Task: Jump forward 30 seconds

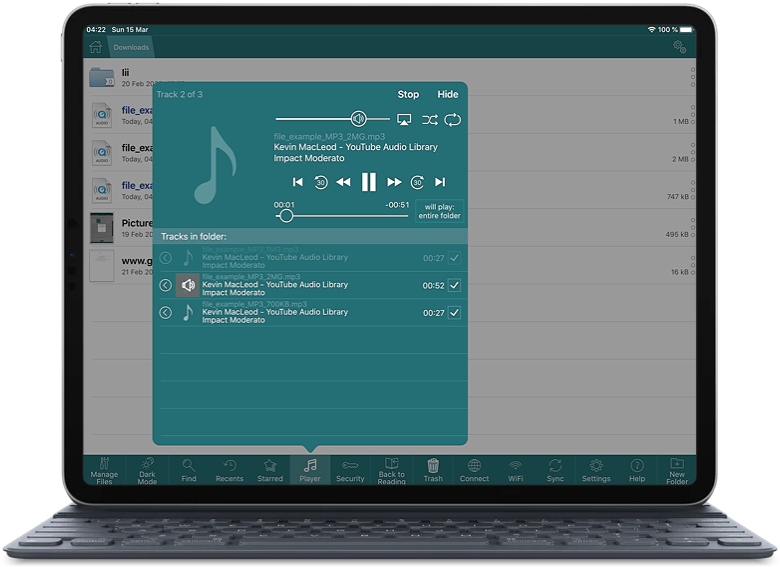Action: pos(417,183)
